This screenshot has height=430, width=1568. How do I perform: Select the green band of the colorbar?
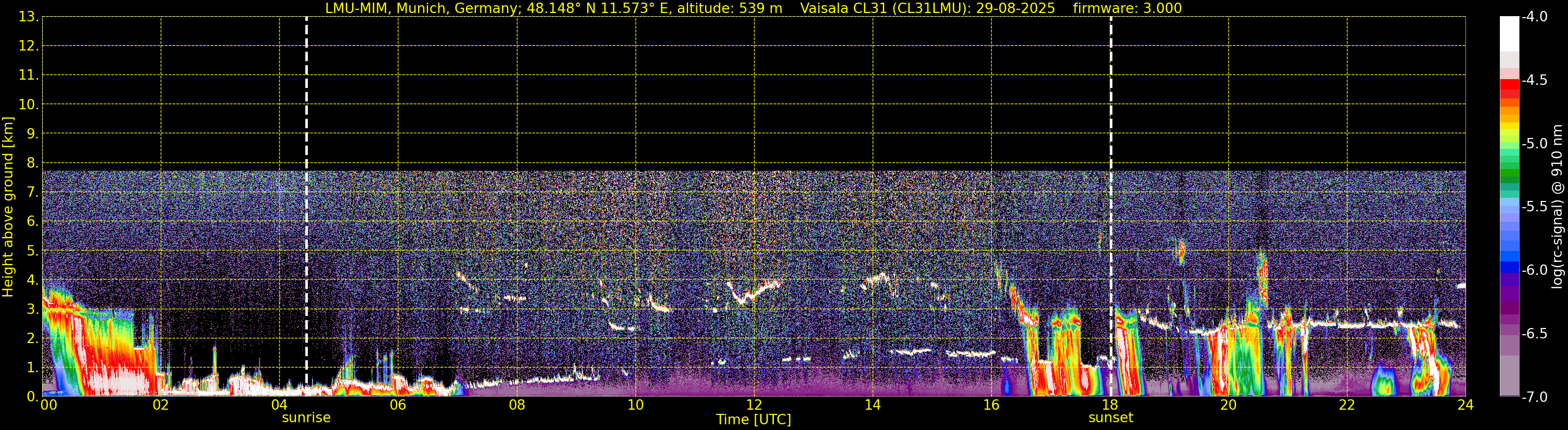coord(1509,173)
